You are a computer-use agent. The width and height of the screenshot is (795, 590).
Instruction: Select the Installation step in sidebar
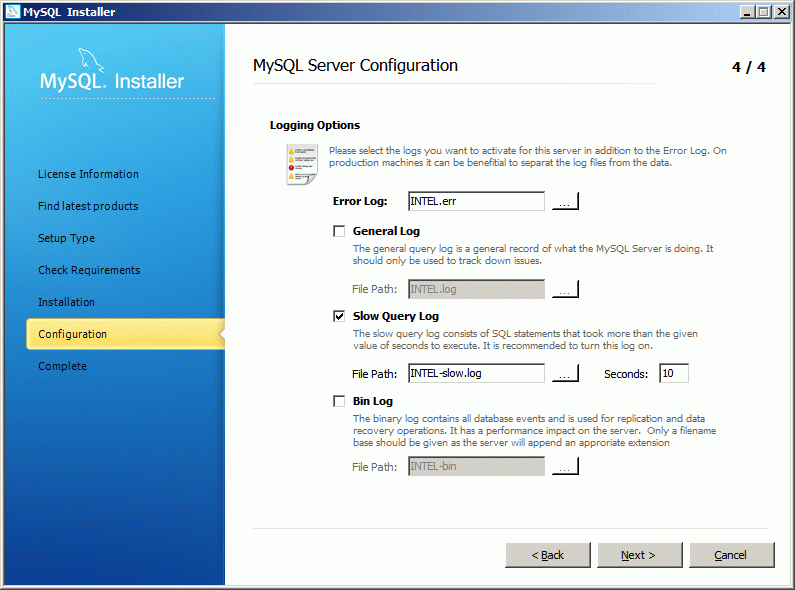tap(66, 302)
